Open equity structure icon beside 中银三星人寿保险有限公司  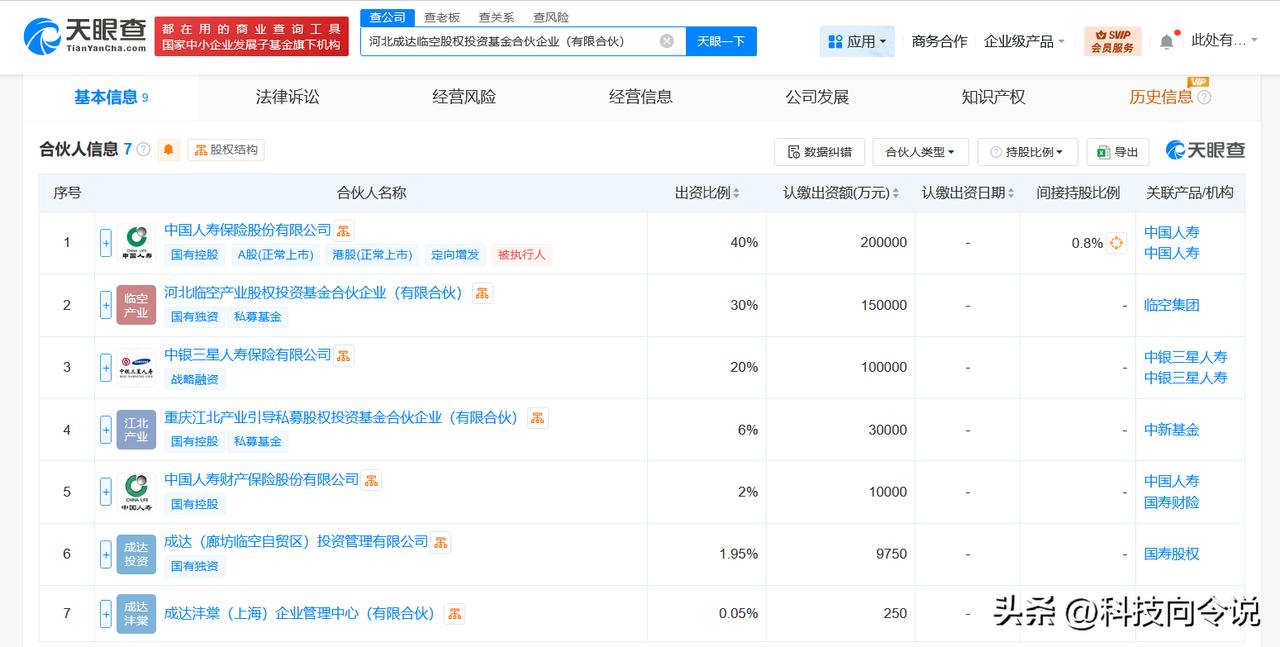[x=344, y=355]
